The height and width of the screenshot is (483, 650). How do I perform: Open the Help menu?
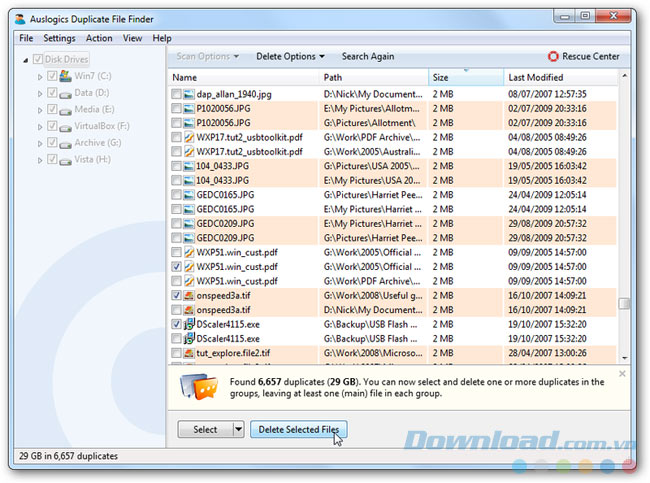(x=162, y=38)
